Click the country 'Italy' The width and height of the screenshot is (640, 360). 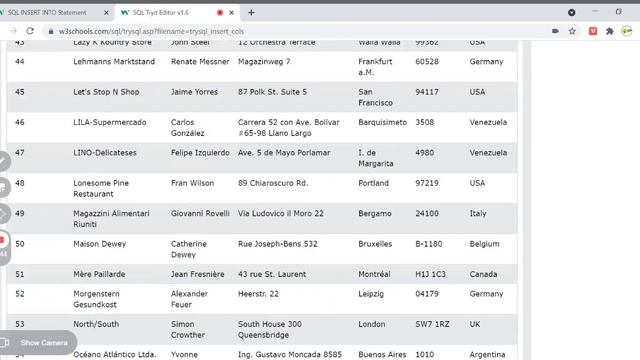(x=478, y=213)
